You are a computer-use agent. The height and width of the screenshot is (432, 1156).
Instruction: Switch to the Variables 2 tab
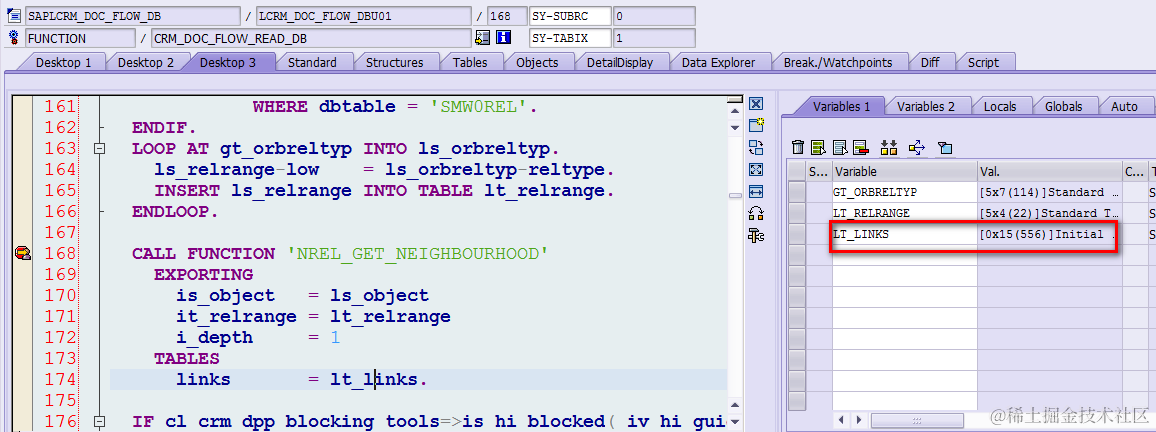[926, 107]
